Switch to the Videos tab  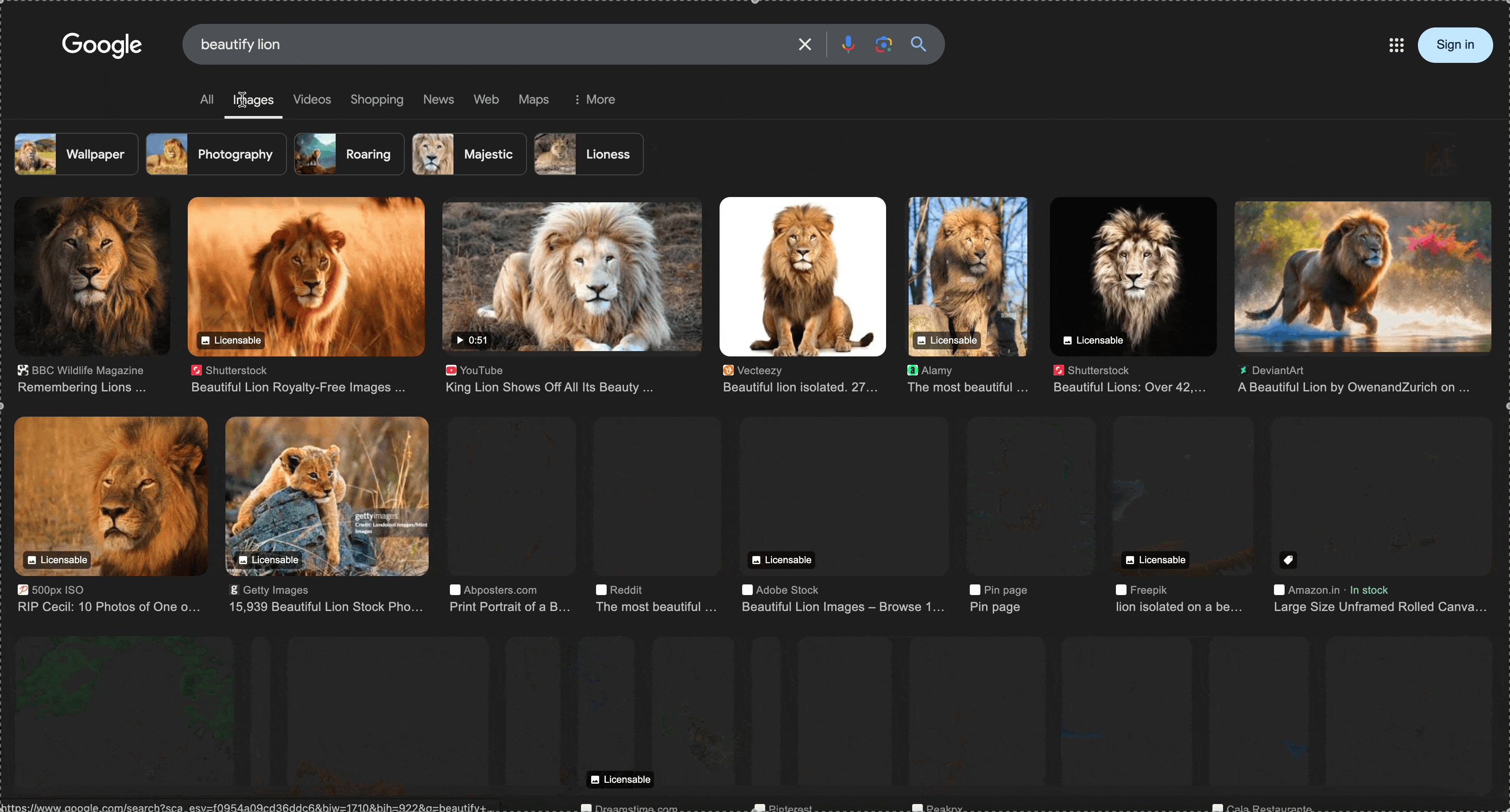312,100
